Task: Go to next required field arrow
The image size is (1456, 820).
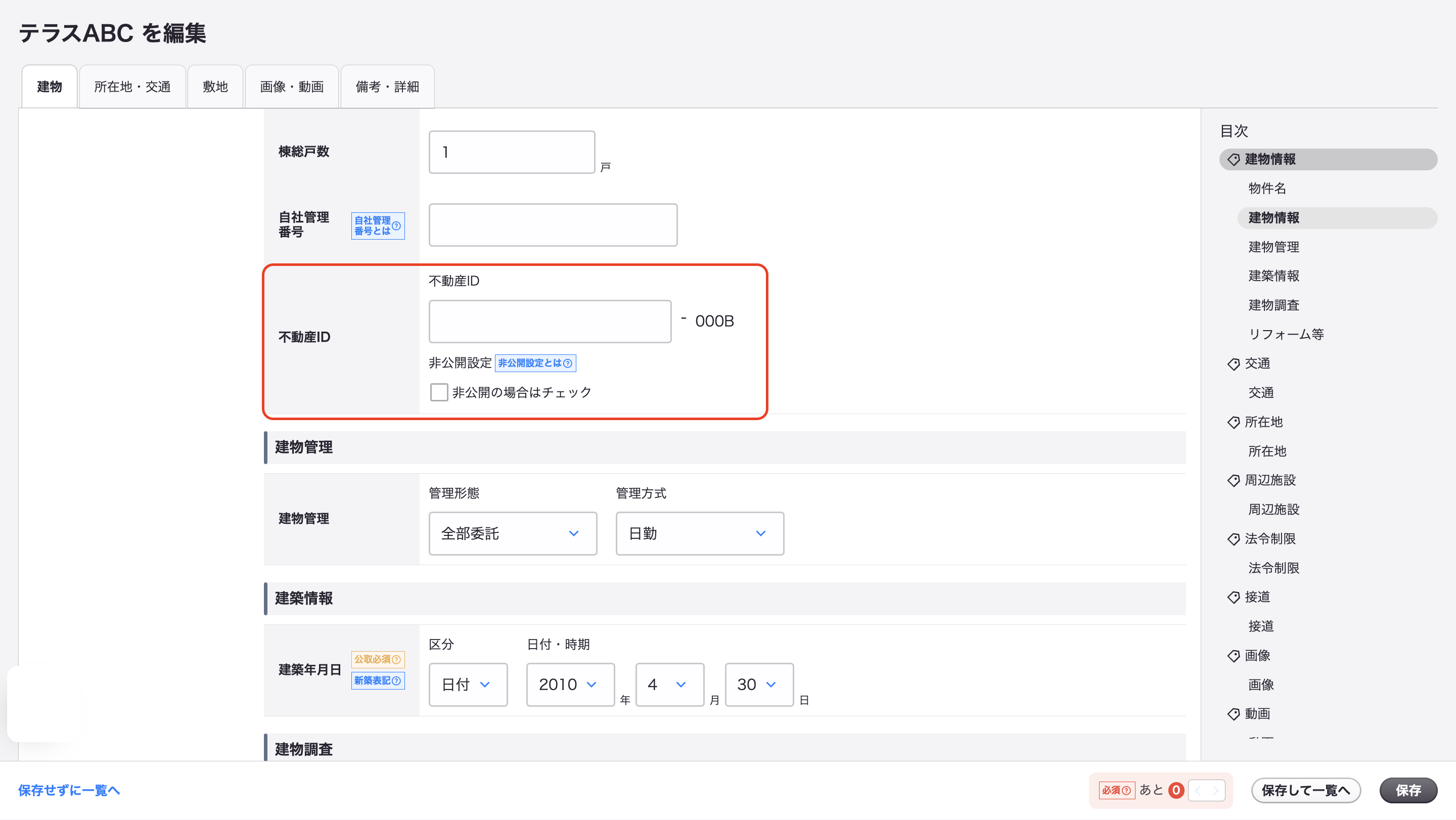Action: (1216, 790)
